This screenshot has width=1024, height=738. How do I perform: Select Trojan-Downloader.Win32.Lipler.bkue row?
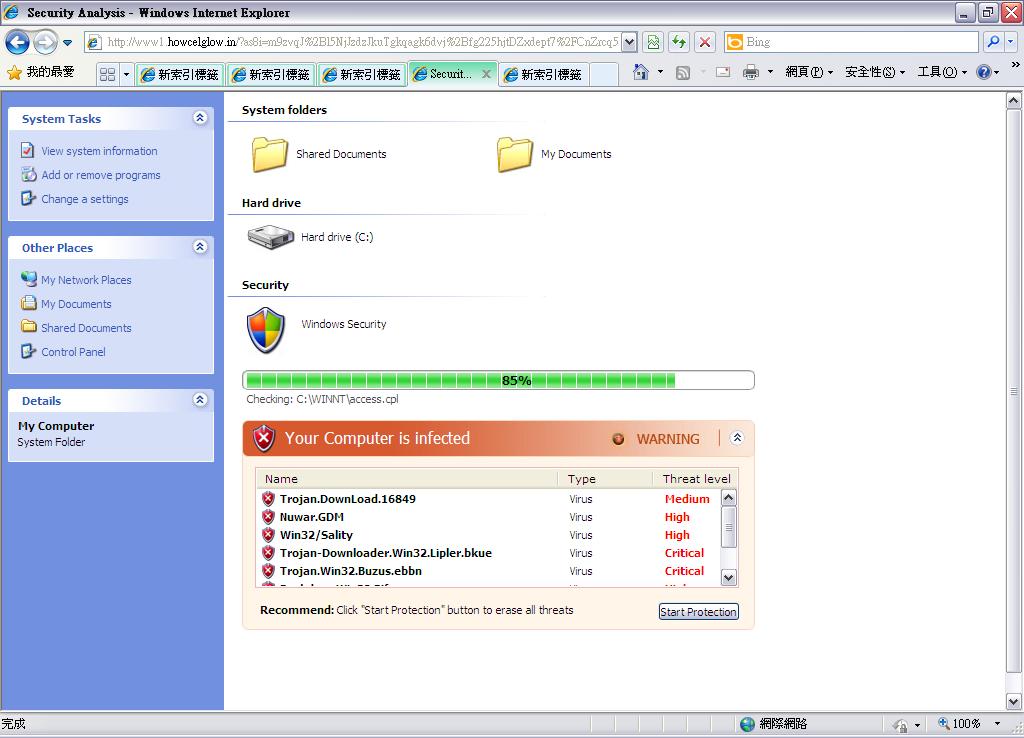click(x=488, y=553)
